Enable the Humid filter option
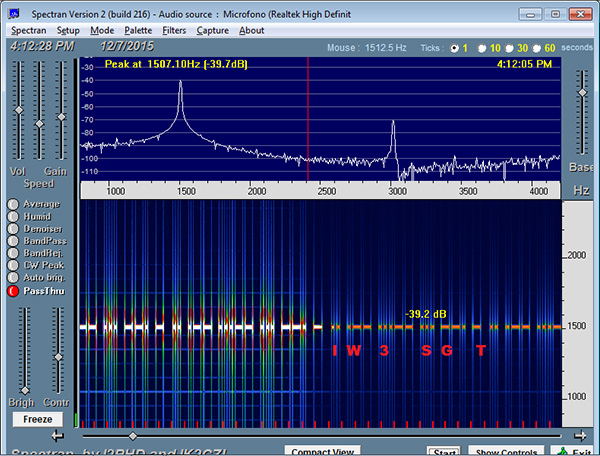This screenshot has width=600, height=456. click(13, 217)
